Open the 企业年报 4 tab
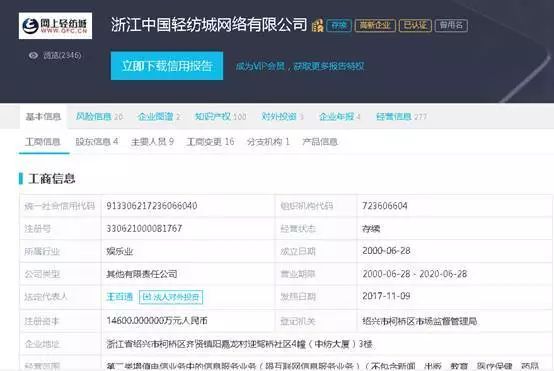 pyautogui.click(x=340, y=117)
